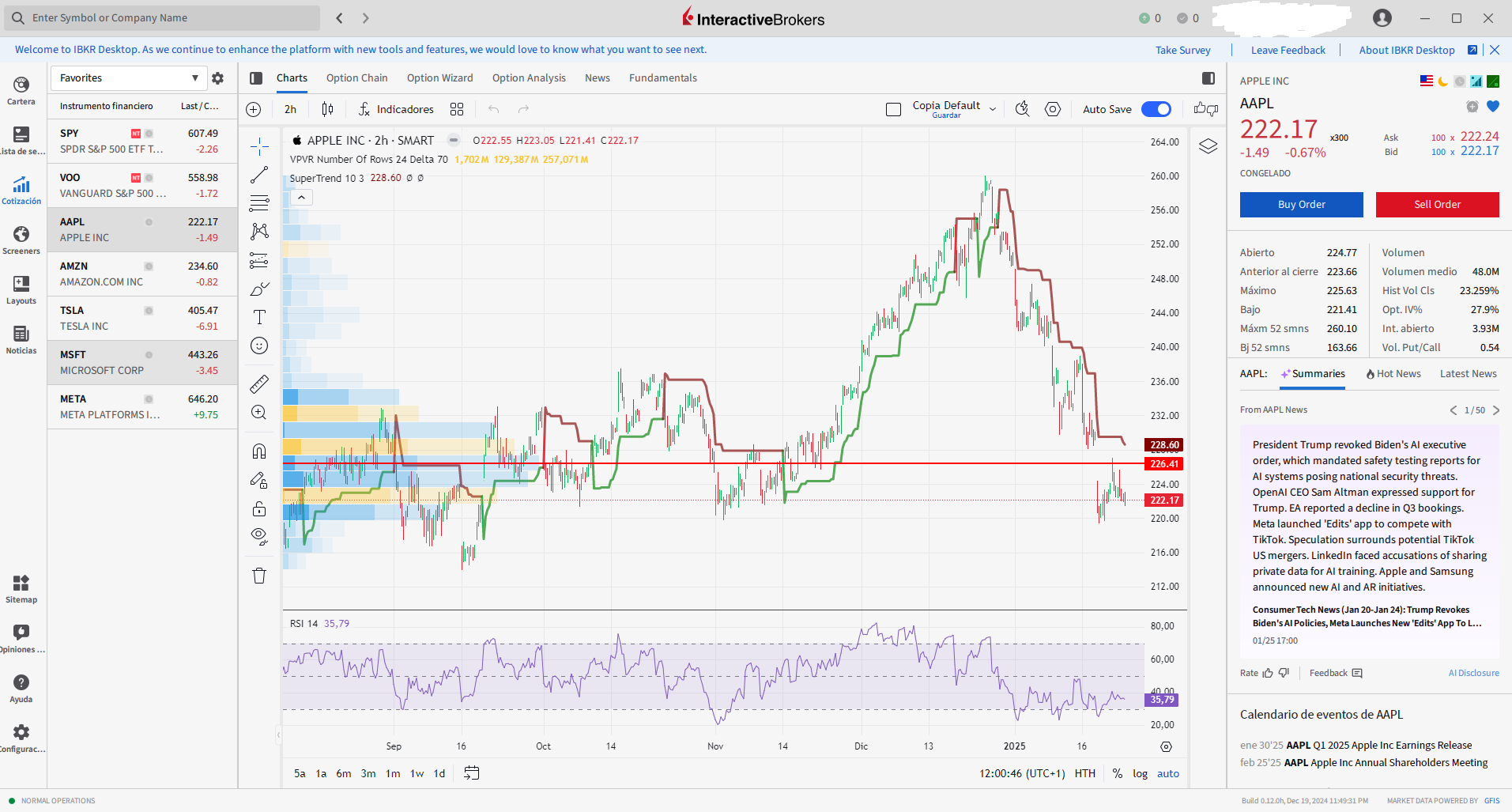Viewport: 1512px width, 812px height.
Task: Expand the Favorites watchlist dropdown
Action: point(194,78)
